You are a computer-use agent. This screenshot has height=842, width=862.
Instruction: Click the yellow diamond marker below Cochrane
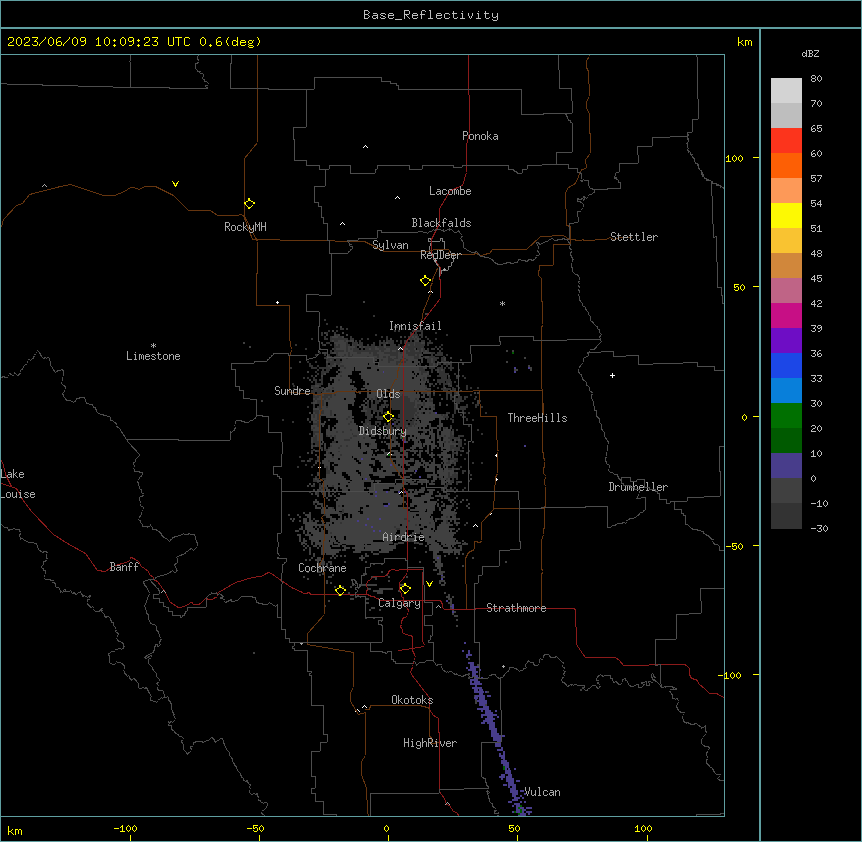(x=340, y=590)
